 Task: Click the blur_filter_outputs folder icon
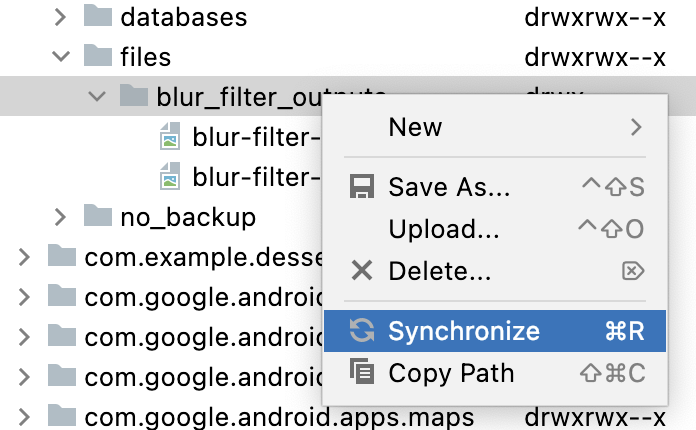click(133, 96)
